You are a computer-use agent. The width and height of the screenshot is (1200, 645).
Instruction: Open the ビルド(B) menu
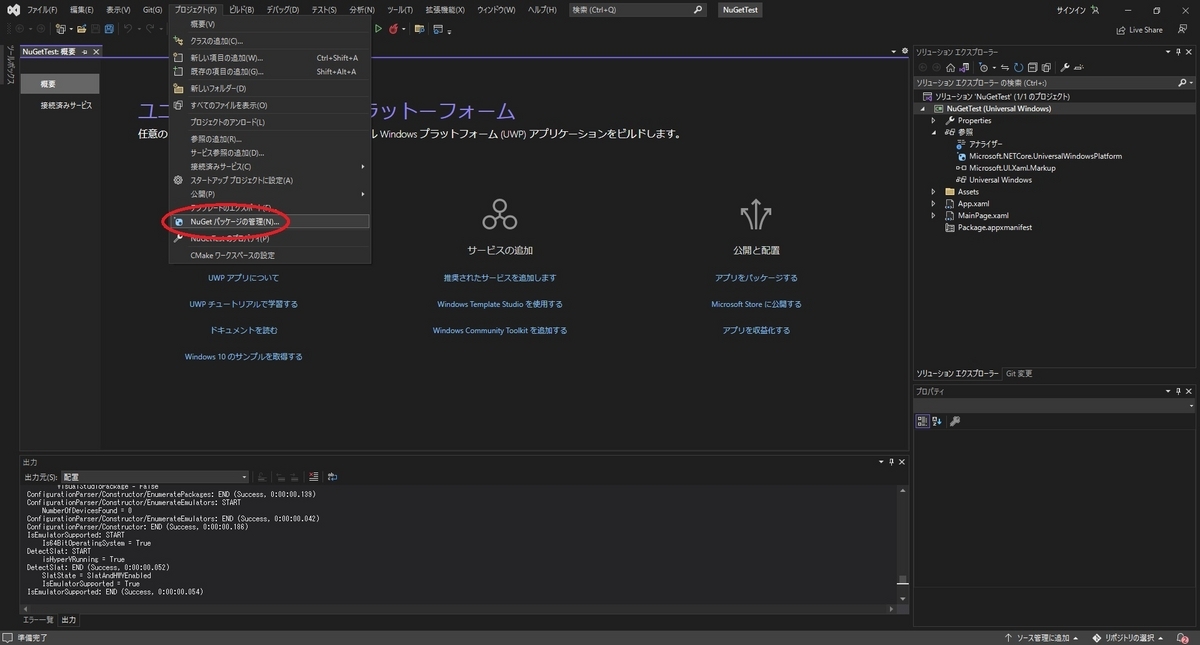[x=242, y=9]
